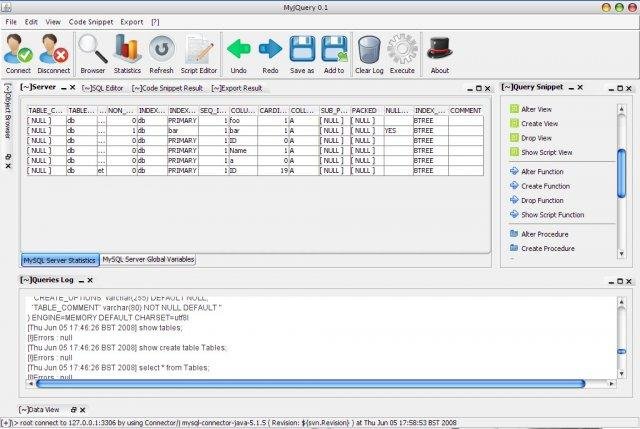Select Create View snippet
Screen dimensions: 640x429
pyautogui.click(x=538, y=123)
